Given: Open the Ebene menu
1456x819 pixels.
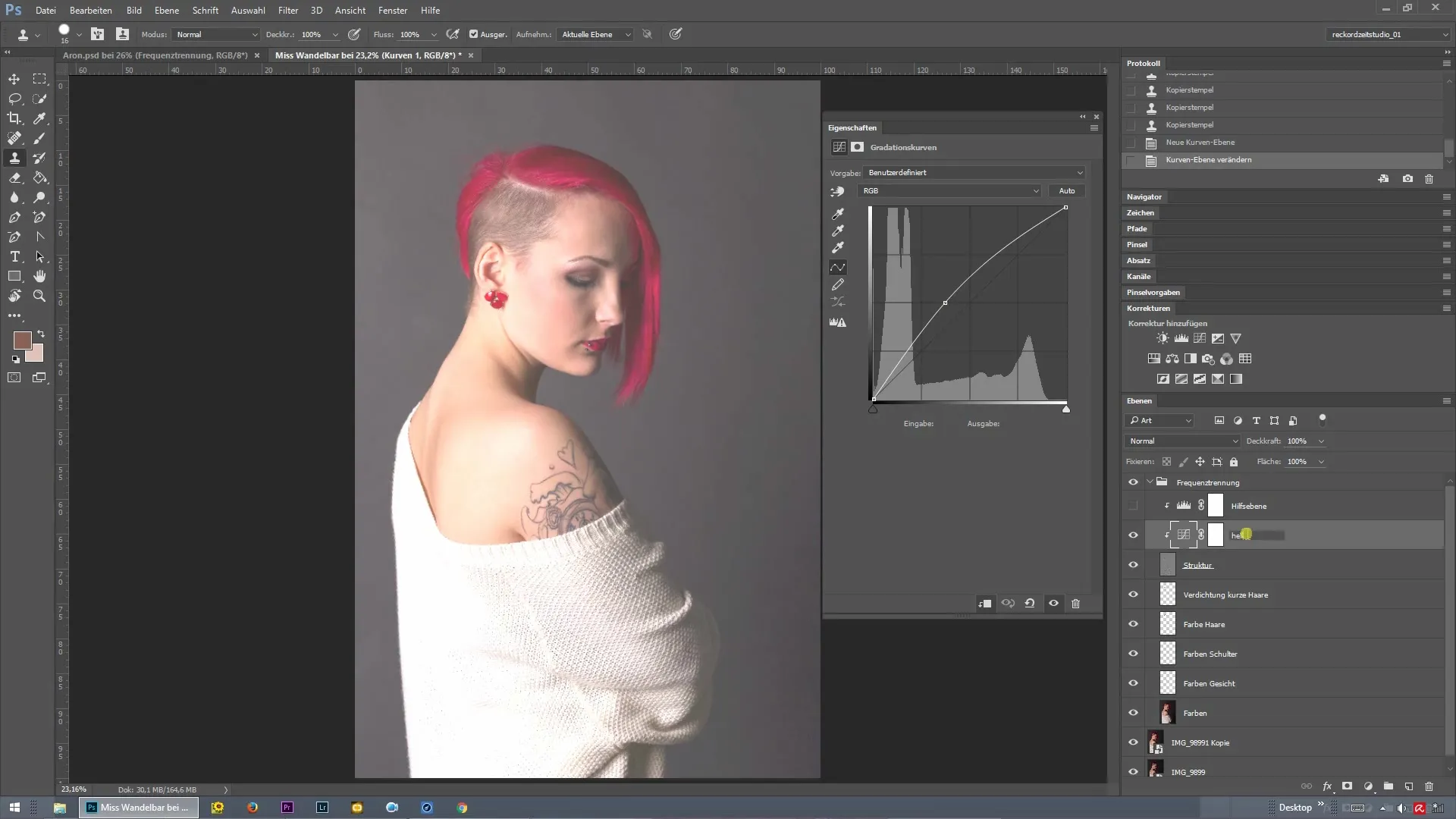Looking at the screenshot, I should 167,11.
